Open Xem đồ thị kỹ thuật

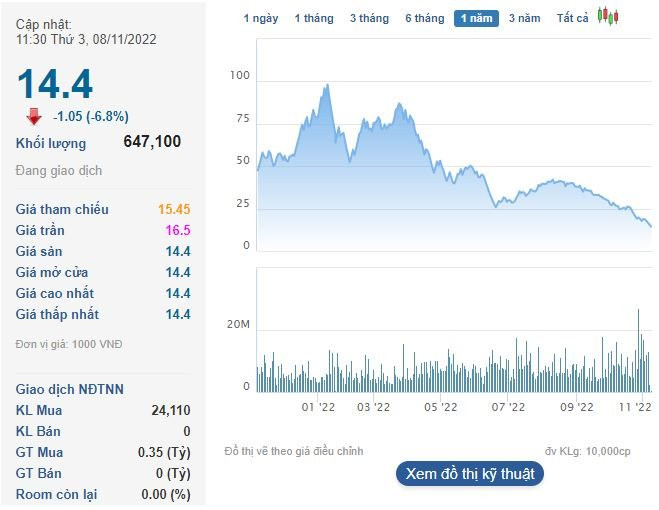[469, 473]
